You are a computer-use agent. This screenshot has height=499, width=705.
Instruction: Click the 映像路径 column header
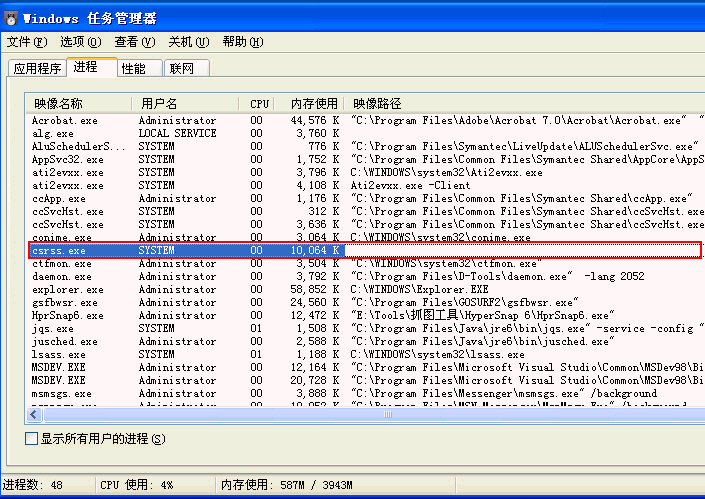(x=524, y=104)
